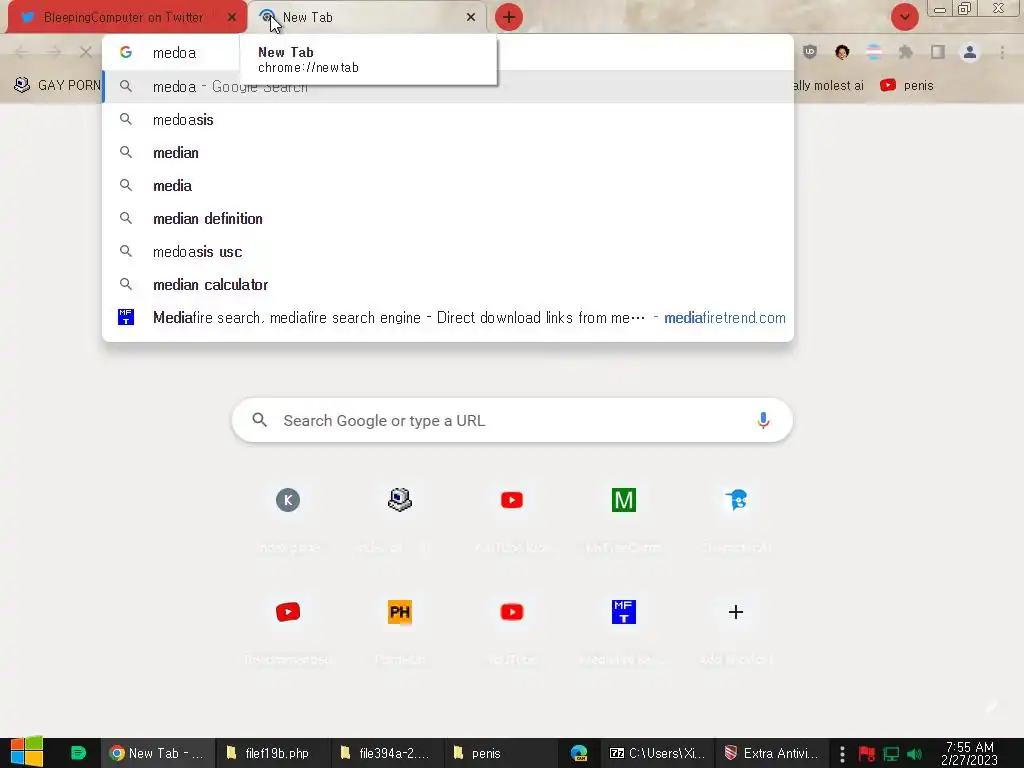Viewport: 1024px width, 768px height.
Task: Open the gray 'K' shortcut tile
Action: [288, 500]
